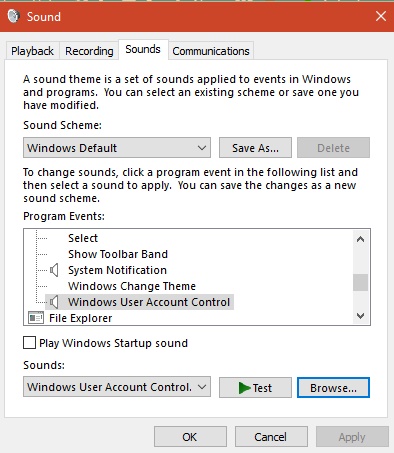Click the greyed-out Delete button
This screenshot has height=453, width=394.
pyautogui.click(x=333, y=148)
